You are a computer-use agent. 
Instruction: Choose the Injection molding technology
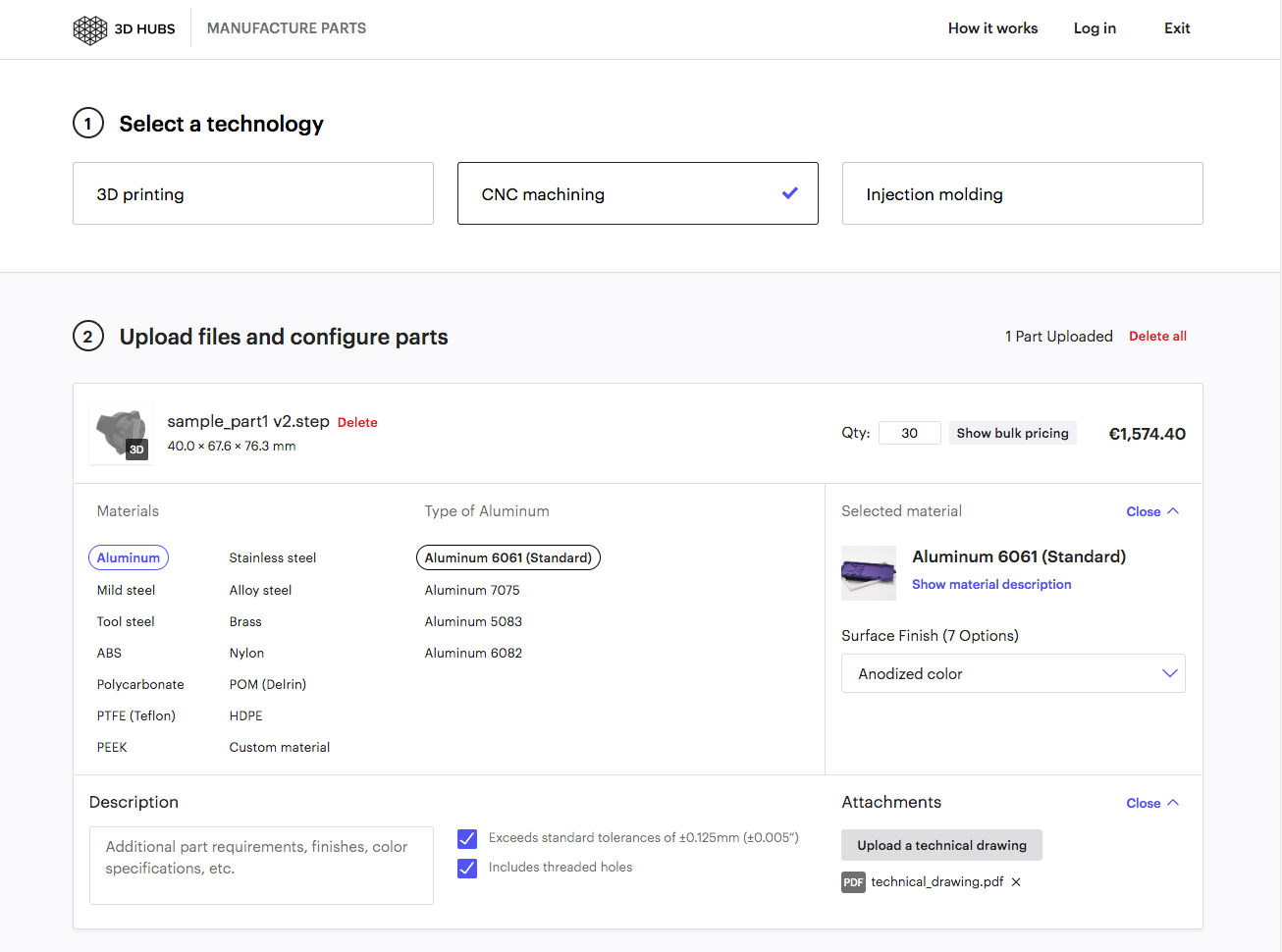[x=1022, y=193]
